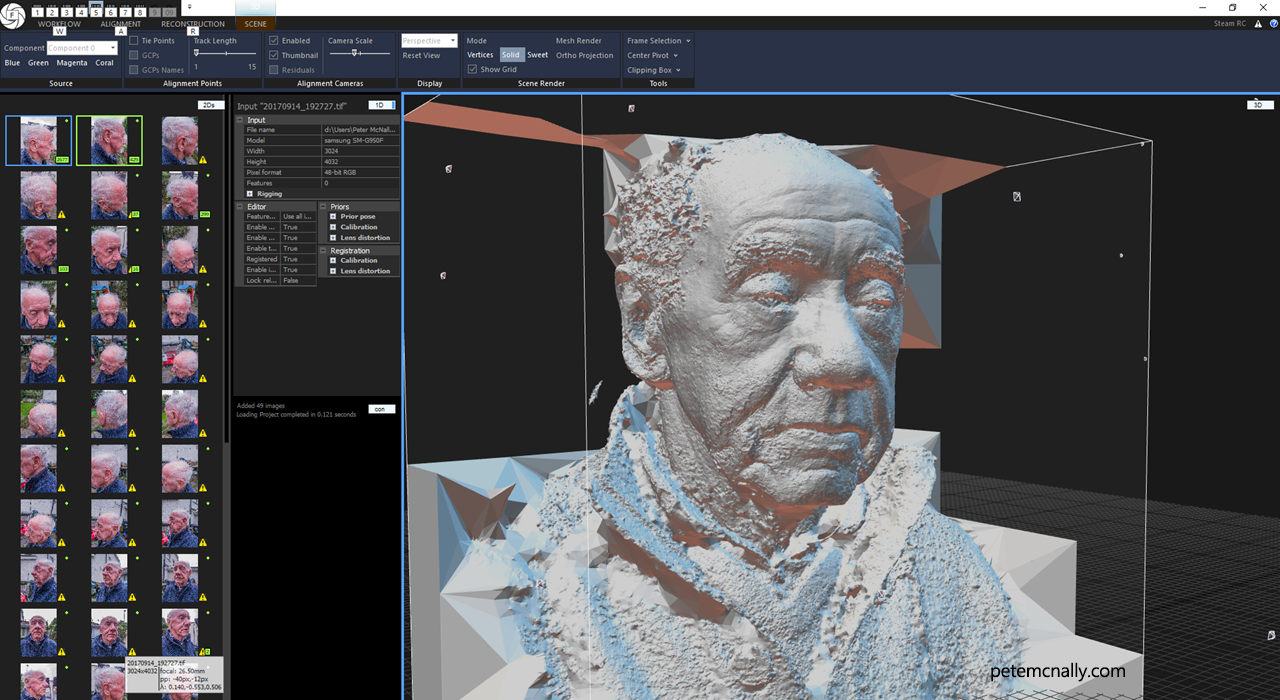Select the green-highlighted second photo thumbnail
Image resolution: width=1280 pixels, height=700 pixels.
click(109, 140)
